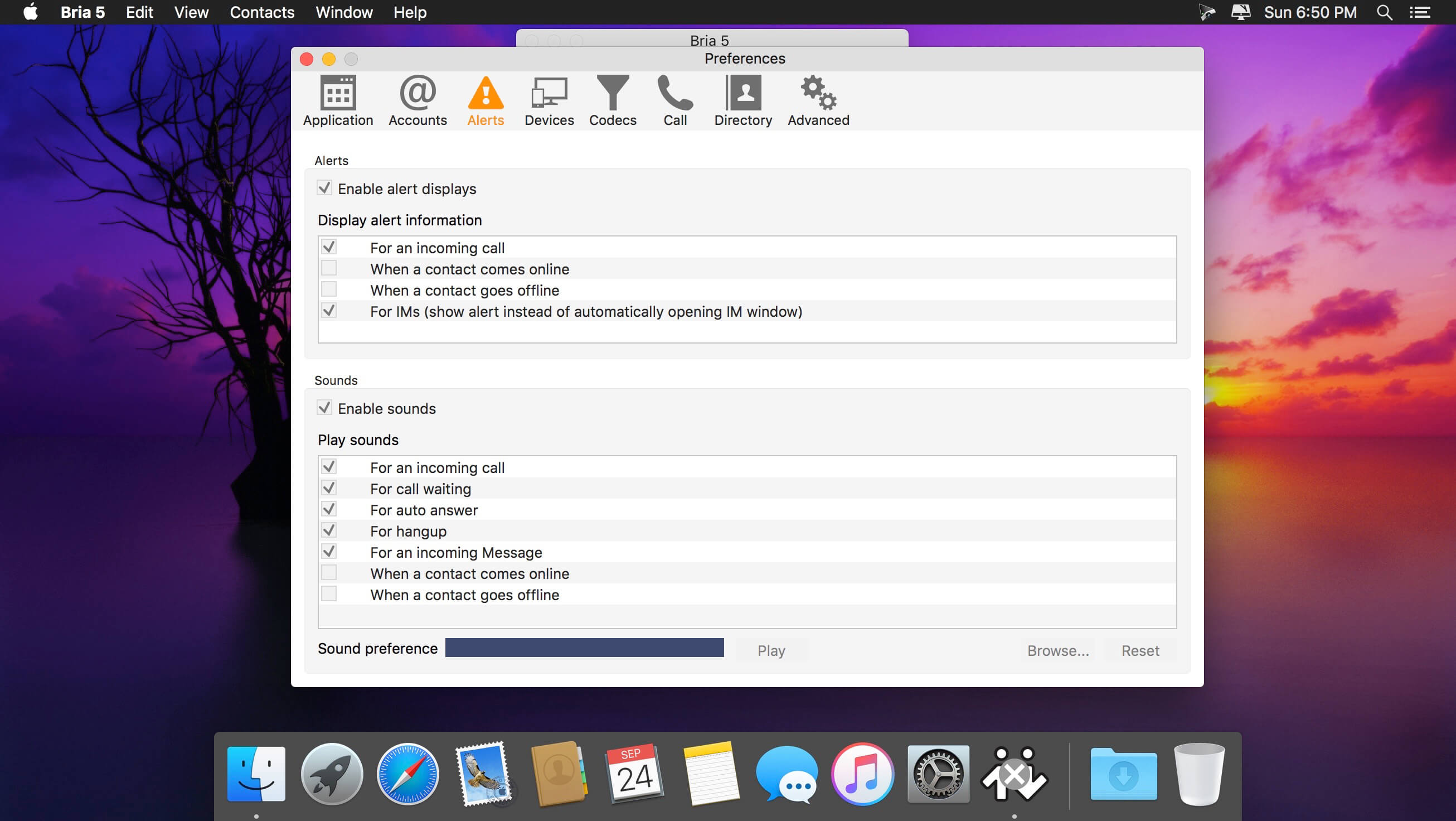Click the Sound preference field

[584, 648]
